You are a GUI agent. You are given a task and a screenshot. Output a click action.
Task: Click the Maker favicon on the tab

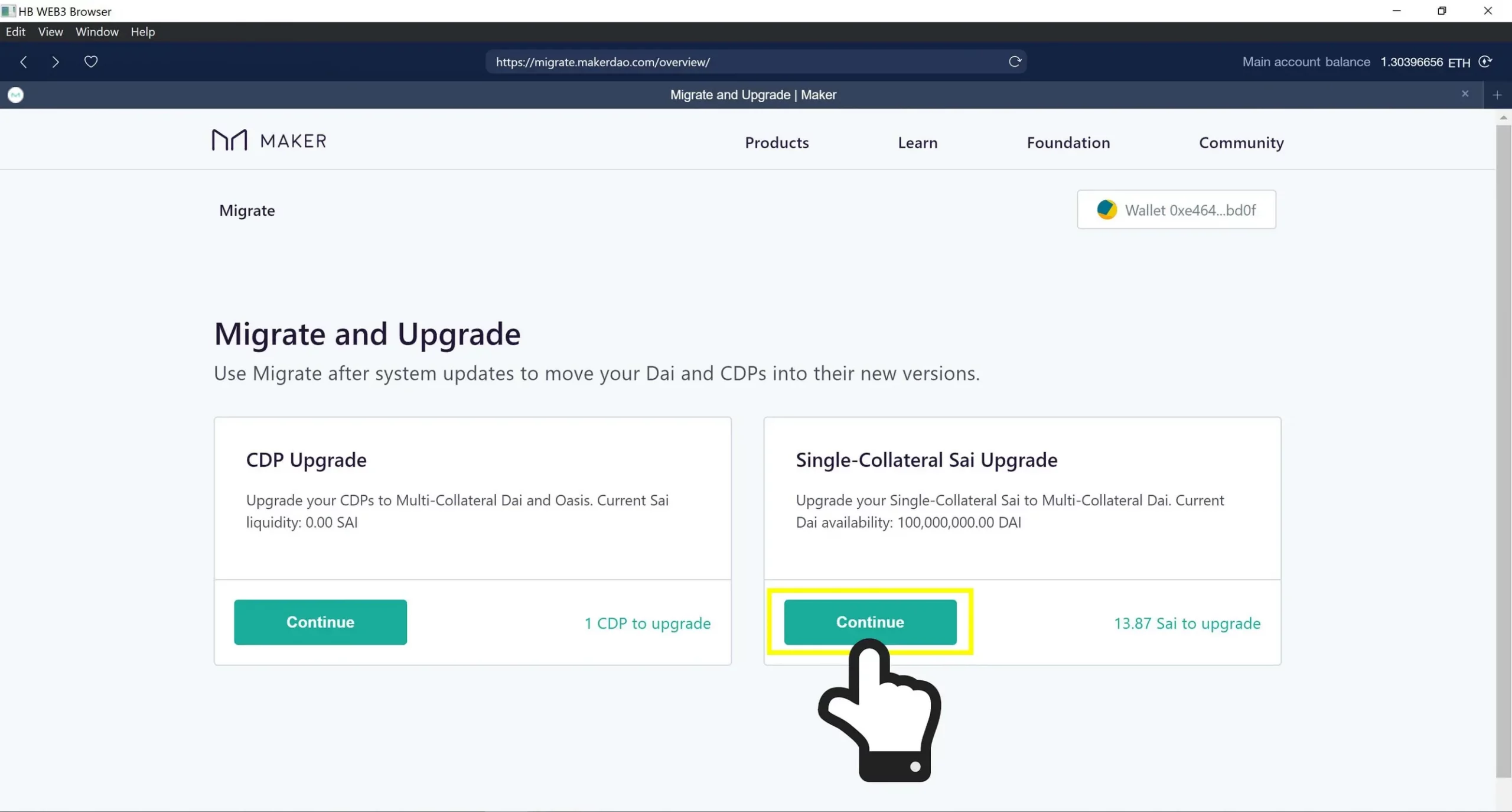tap(15, 95)
